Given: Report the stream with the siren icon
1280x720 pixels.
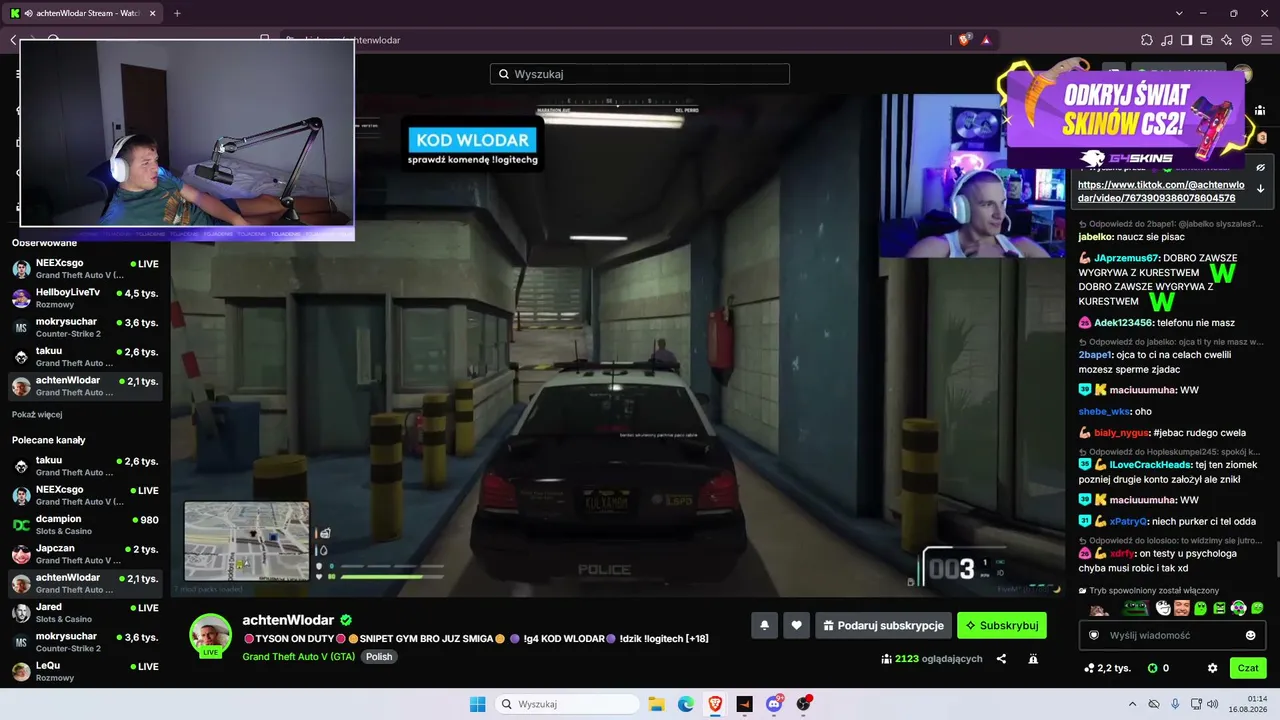Looking at the screenshot, I should point(1033,659).
